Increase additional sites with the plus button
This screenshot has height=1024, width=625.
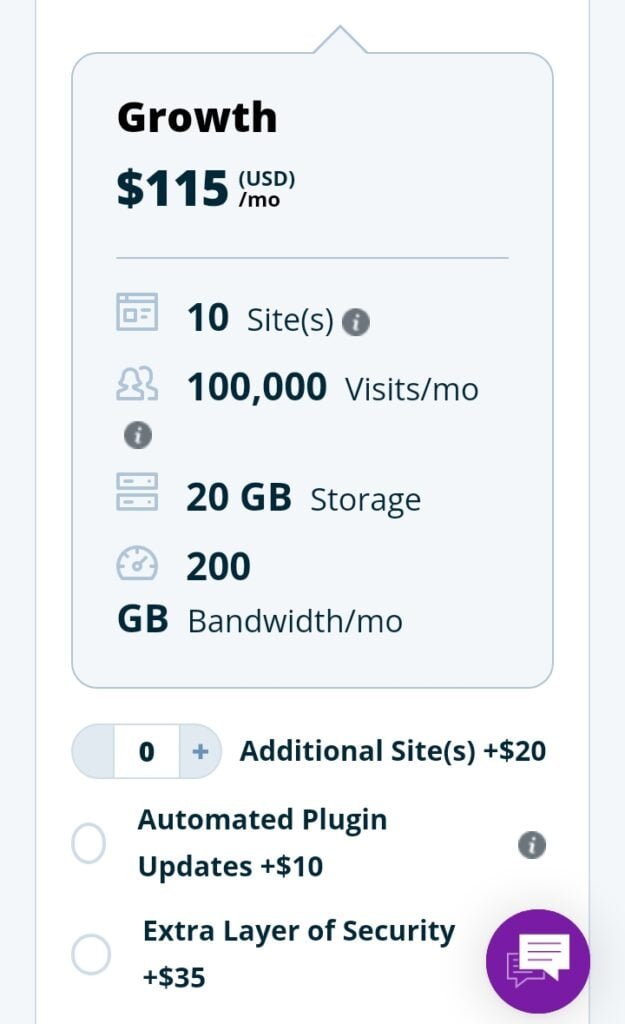point(200,751)
